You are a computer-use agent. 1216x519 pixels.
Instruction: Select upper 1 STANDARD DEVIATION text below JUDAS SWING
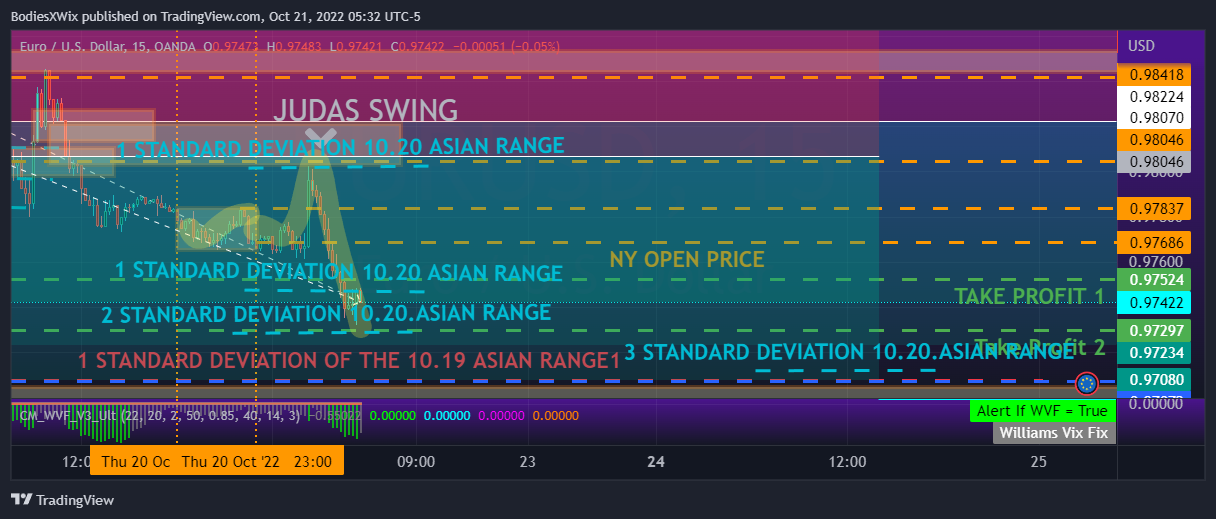click(339, 147)
